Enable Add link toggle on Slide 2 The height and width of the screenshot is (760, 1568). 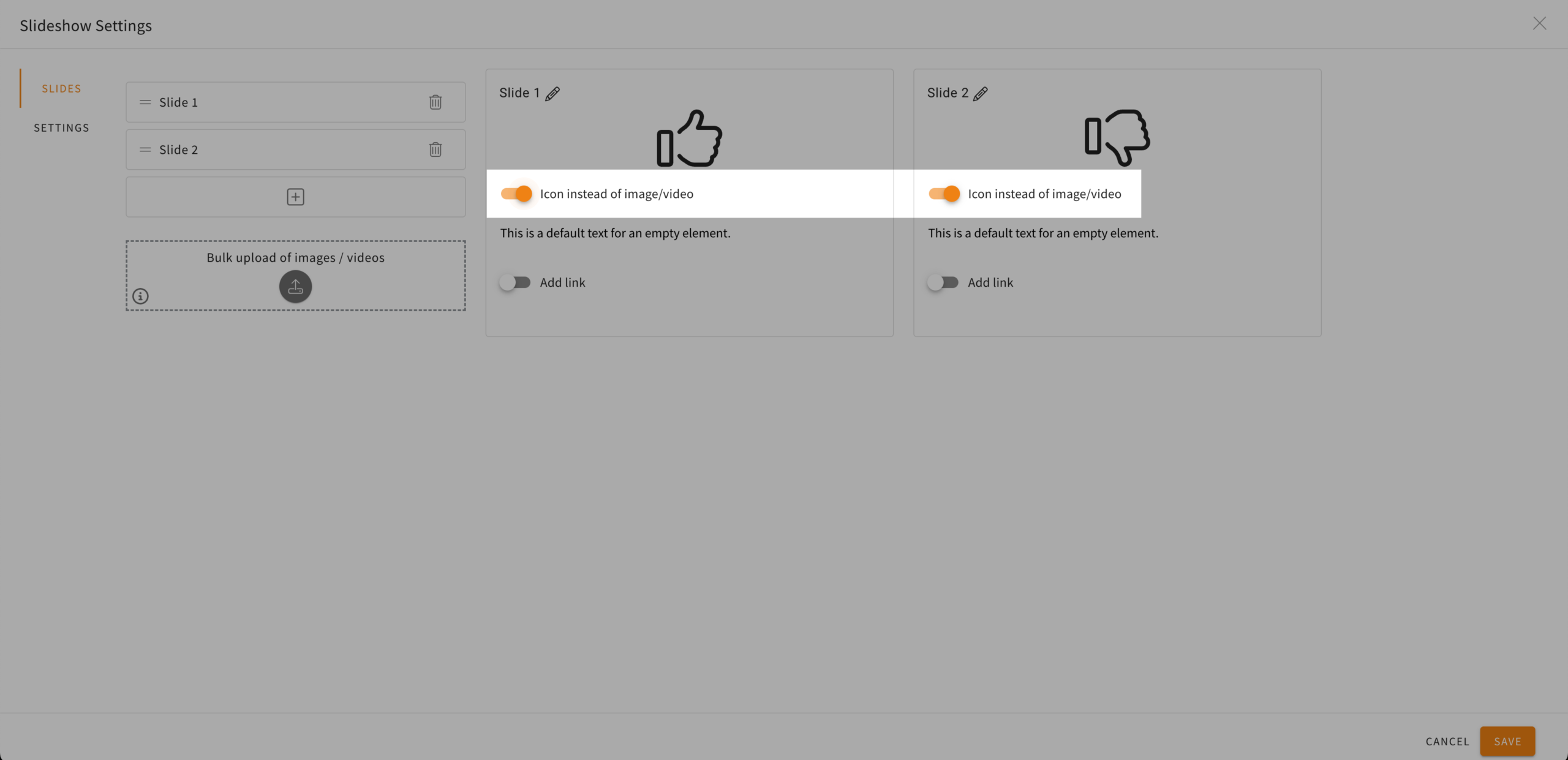click(943, 283)
